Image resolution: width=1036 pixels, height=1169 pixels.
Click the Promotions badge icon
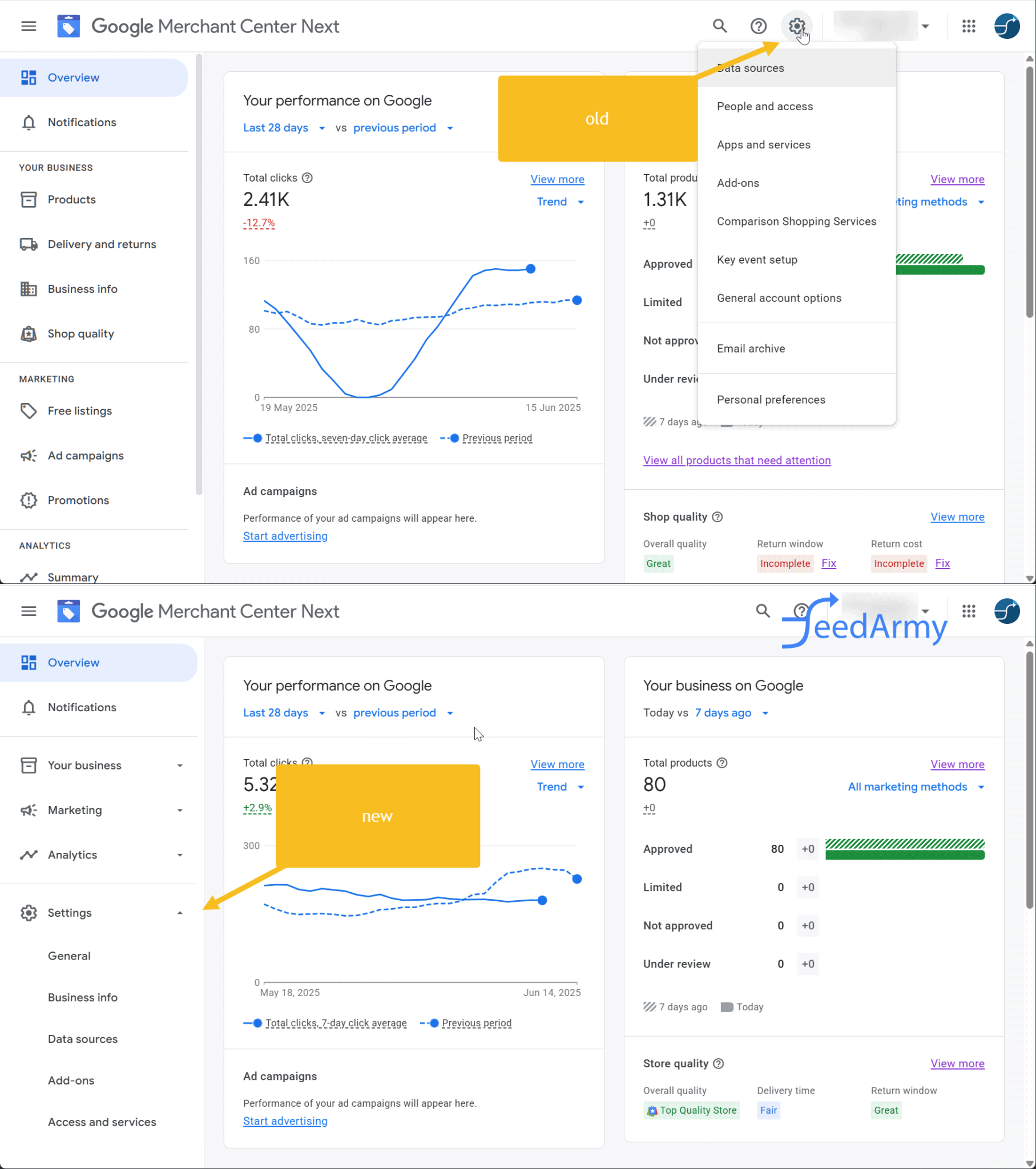tap(29, 501)
